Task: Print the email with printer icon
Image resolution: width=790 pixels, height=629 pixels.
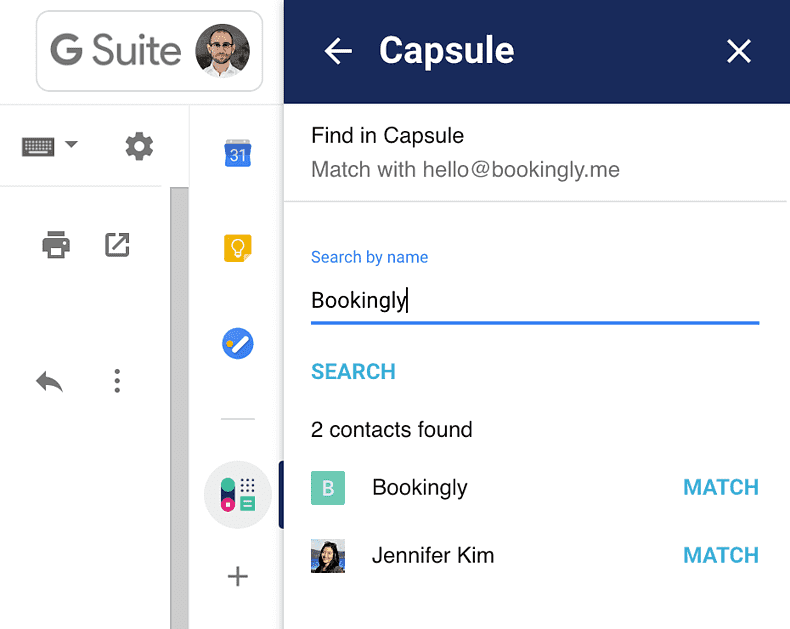Action: point(56,244)
